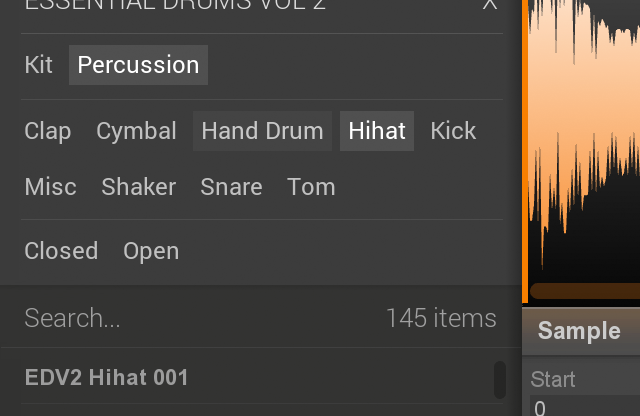Filter by Kick tag
The width and height of the screenshot is (640, 416).
tap(453, 131)
